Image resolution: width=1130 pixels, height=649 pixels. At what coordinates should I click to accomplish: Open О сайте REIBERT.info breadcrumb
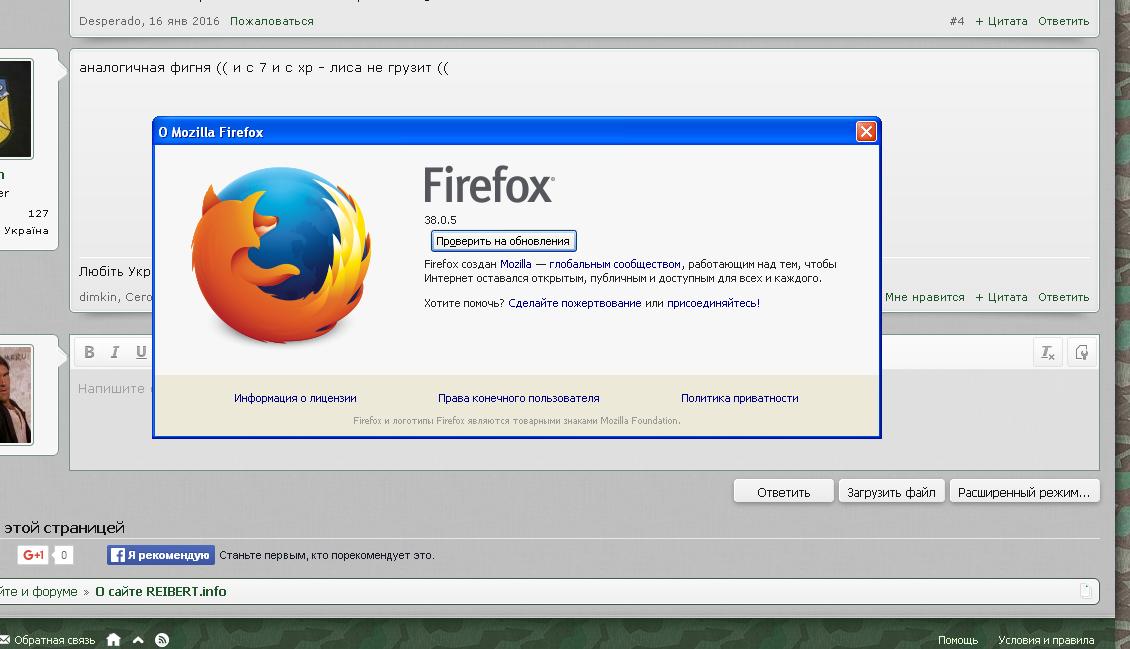tap(161, 591)
